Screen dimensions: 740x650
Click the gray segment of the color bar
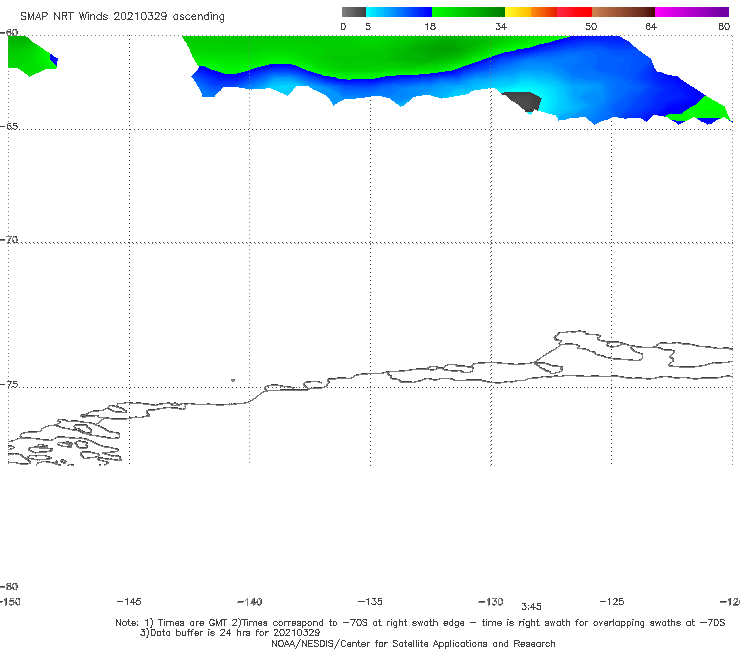(x=354, y=12)
